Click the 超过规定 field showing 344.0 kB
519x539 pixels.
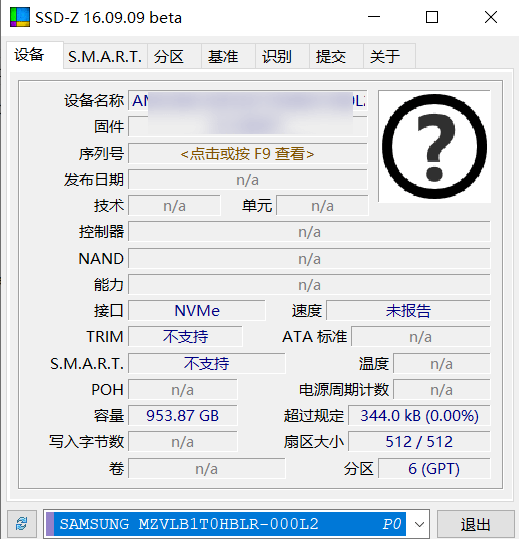[x=419, y=416]
